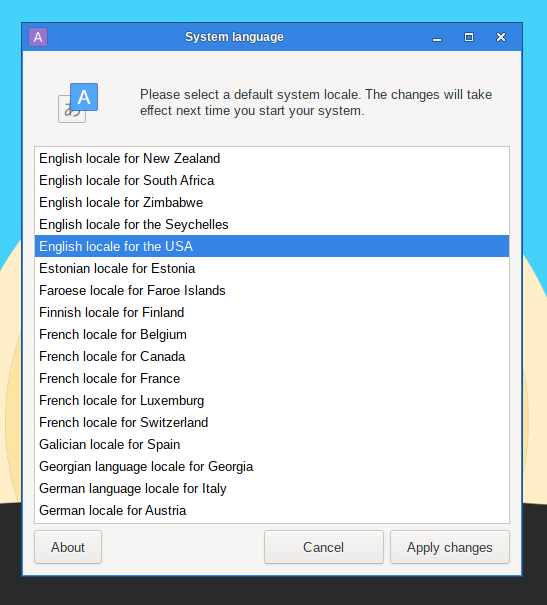547x605 pixels.
Task: Select French locale for Canada
Action: click(x=272, y=356)
